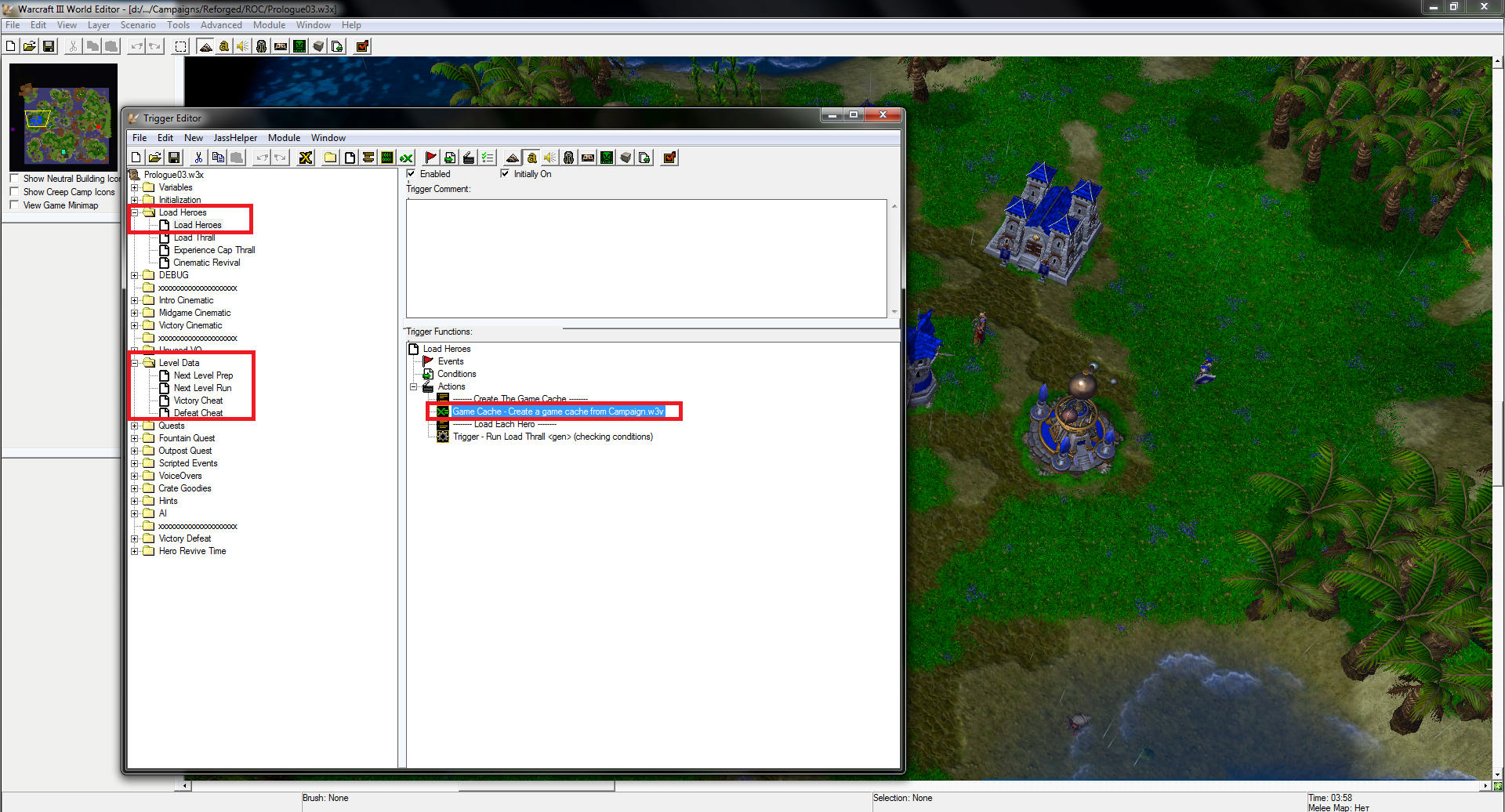Create New Trigger in Trigger Editor toolbar

click(x=350, y=158)
